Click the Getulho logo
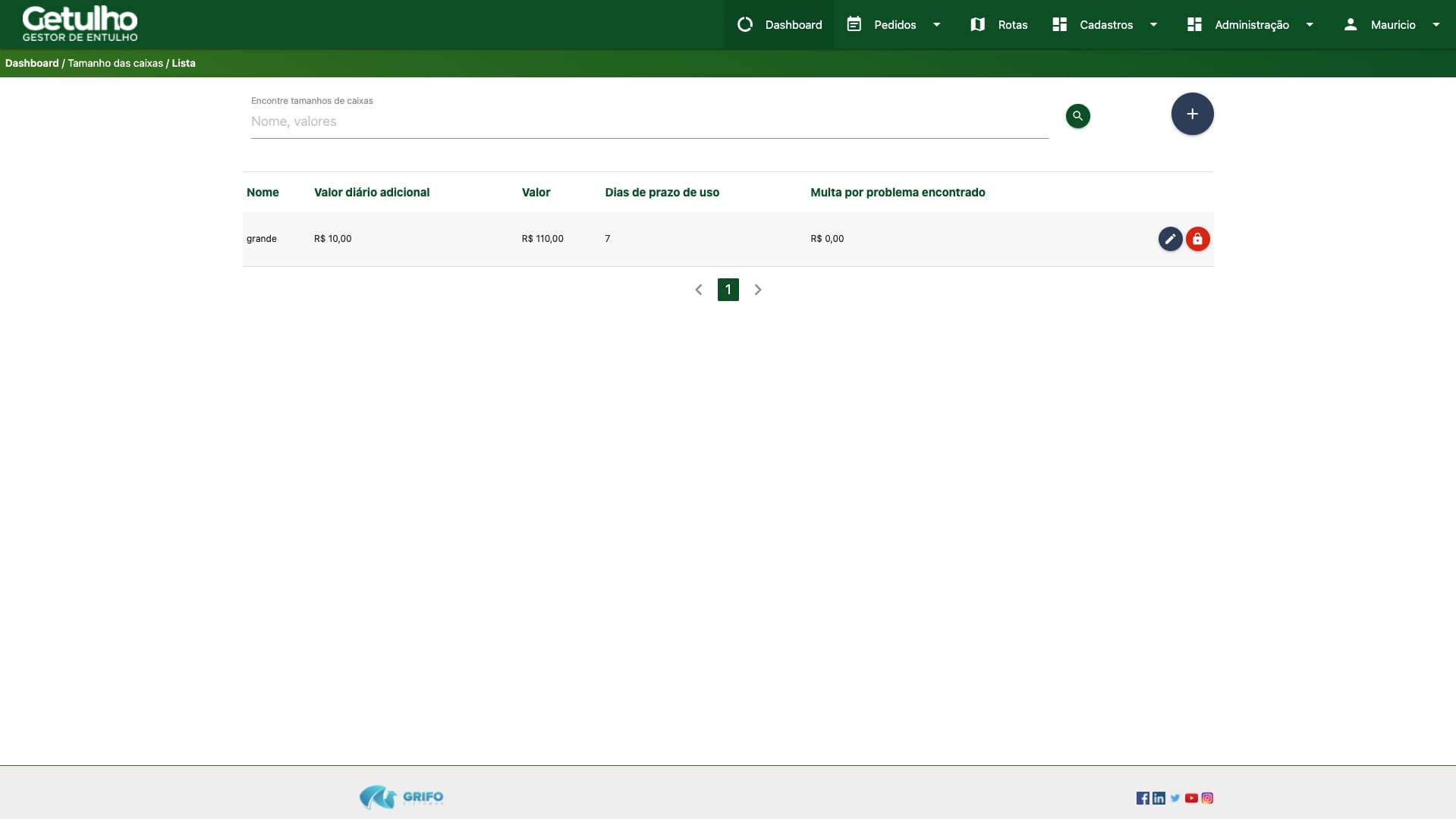Screen dimensions: 1456x819 pos(80,24)
